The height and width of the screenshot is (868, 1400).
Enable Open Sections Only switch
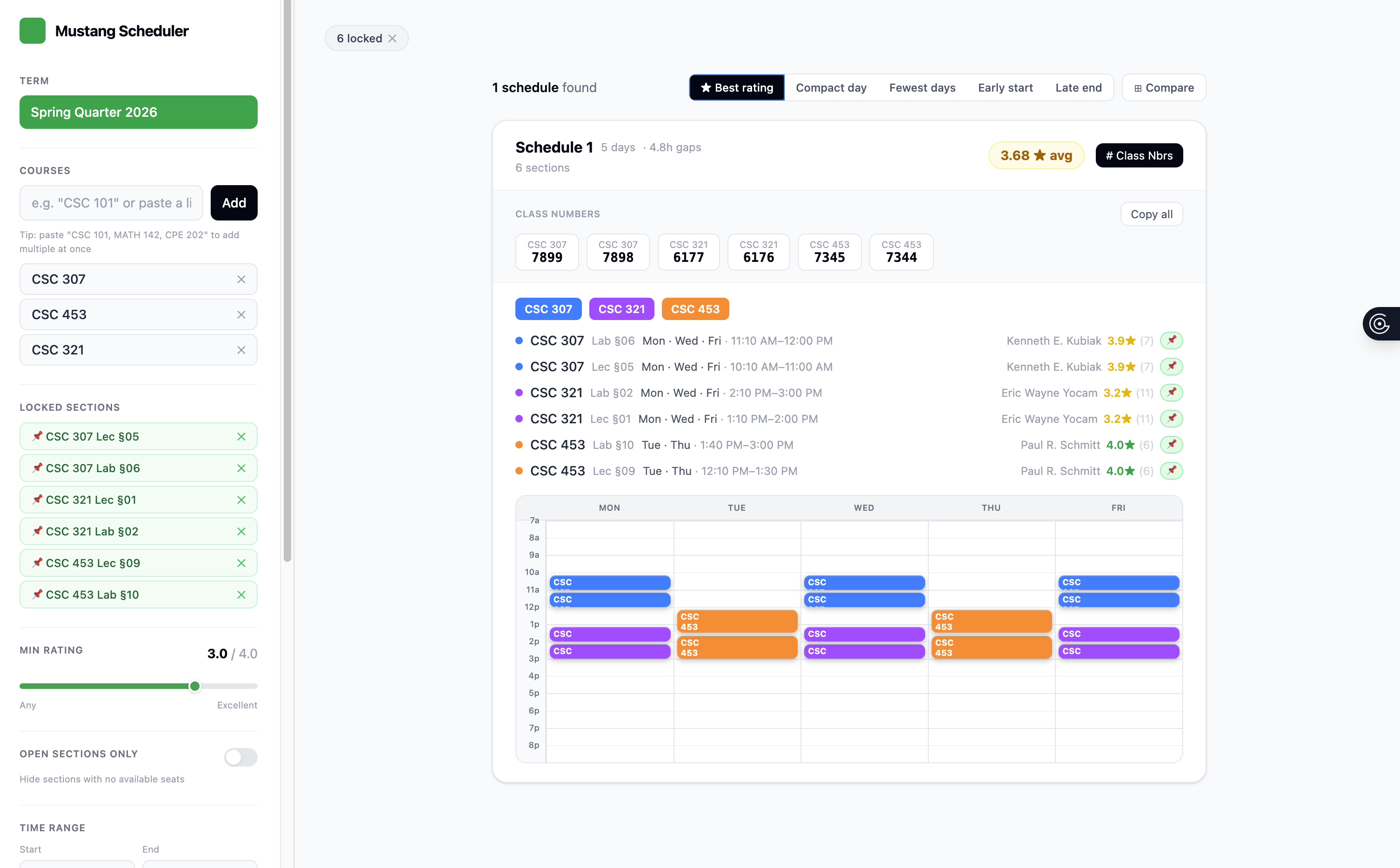[x=240, y=757]
